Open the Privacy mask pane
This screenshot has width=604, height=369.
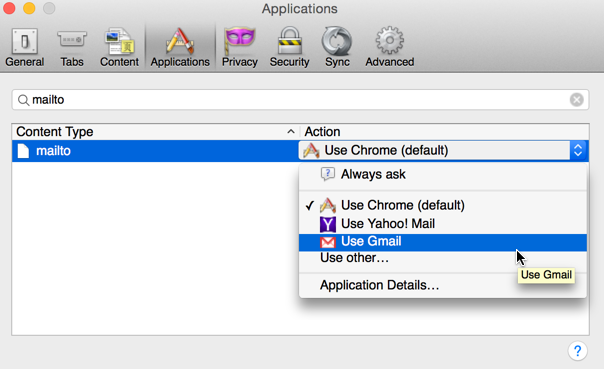[240, 48]
